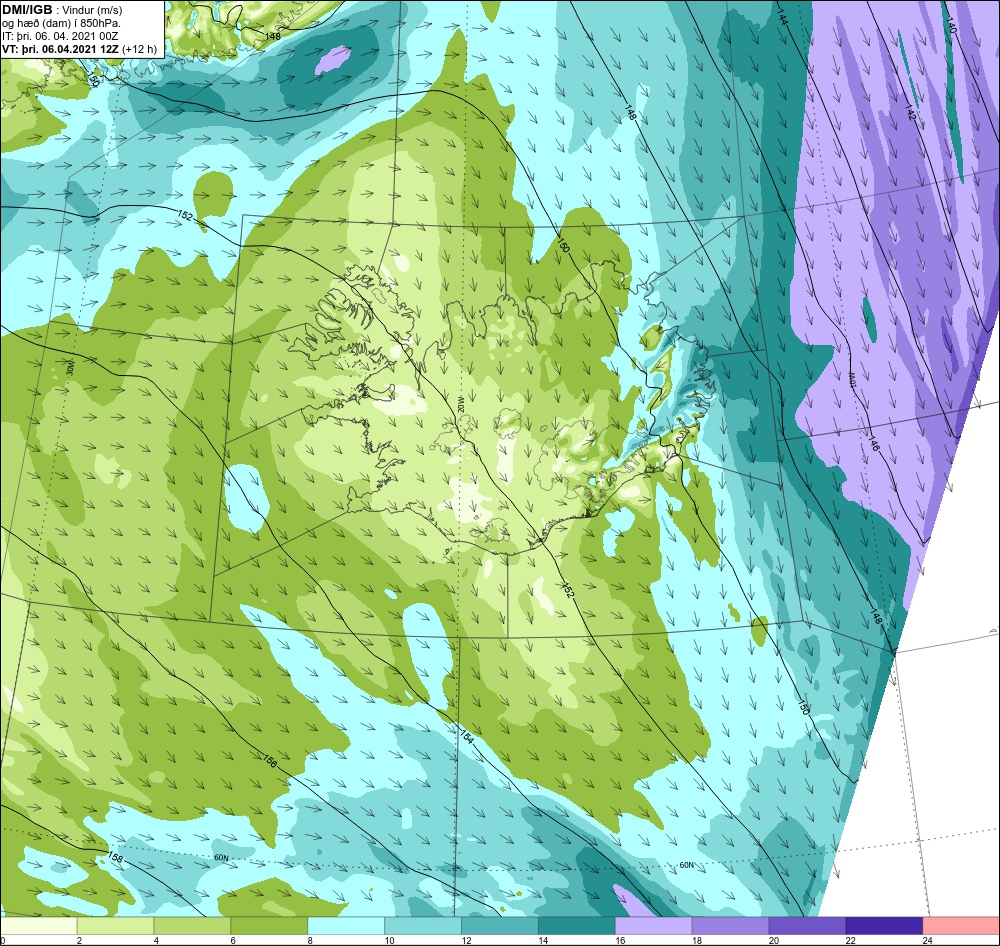
Task: Pick the 4–6 m/s green legend swatch
Action: point(192,926)
